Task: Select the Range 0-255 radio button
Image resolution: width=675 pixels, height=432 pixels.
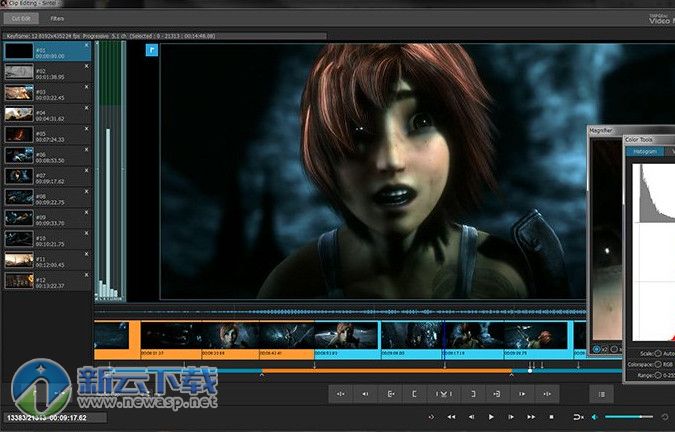Action: pos(658,375)
